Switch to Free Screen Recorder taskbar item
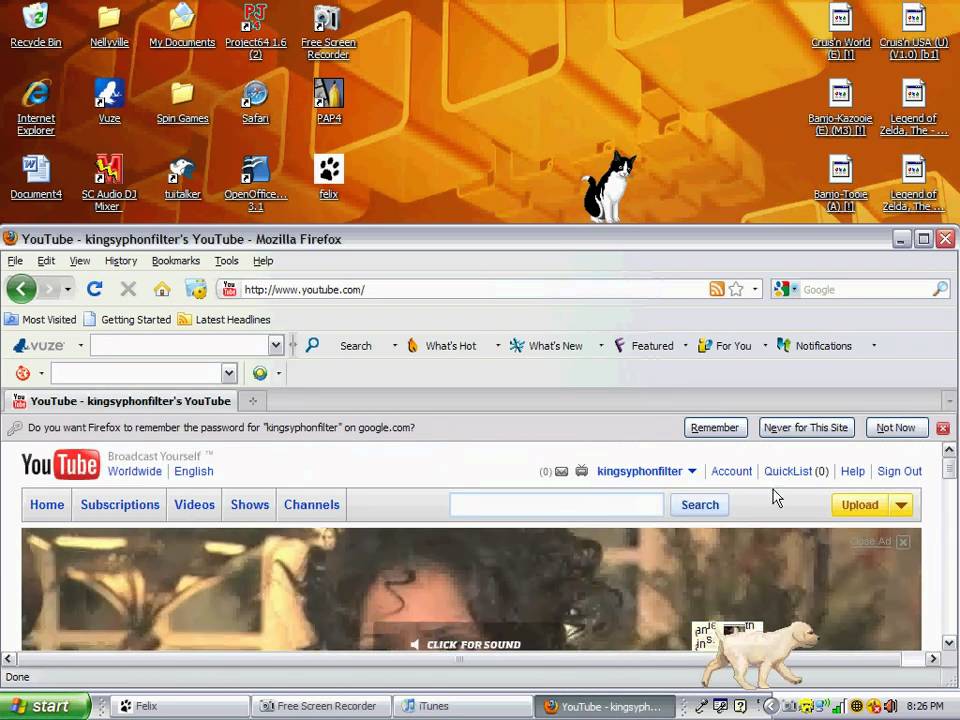Viewport: 960px width, 720px height. click(321, 706)
